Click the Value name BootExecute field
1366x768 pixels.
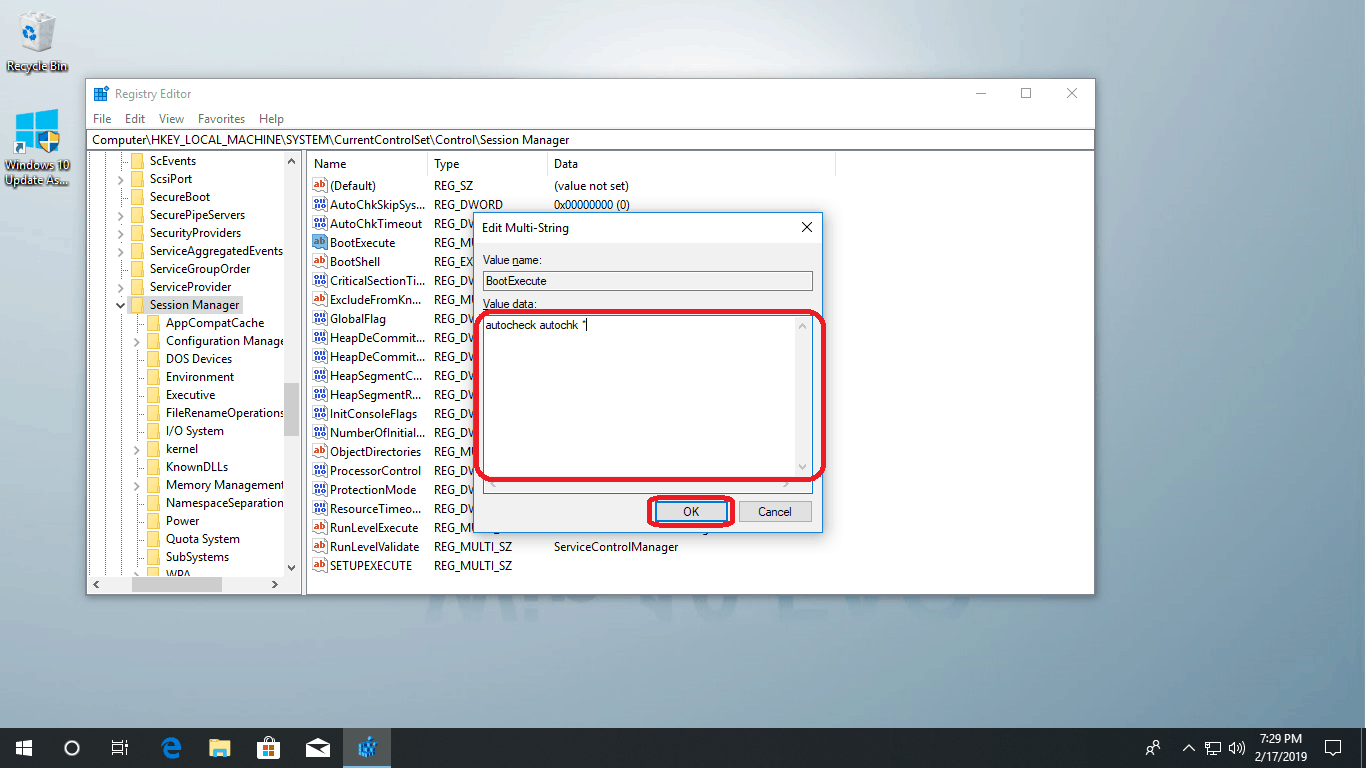point(648,281)
